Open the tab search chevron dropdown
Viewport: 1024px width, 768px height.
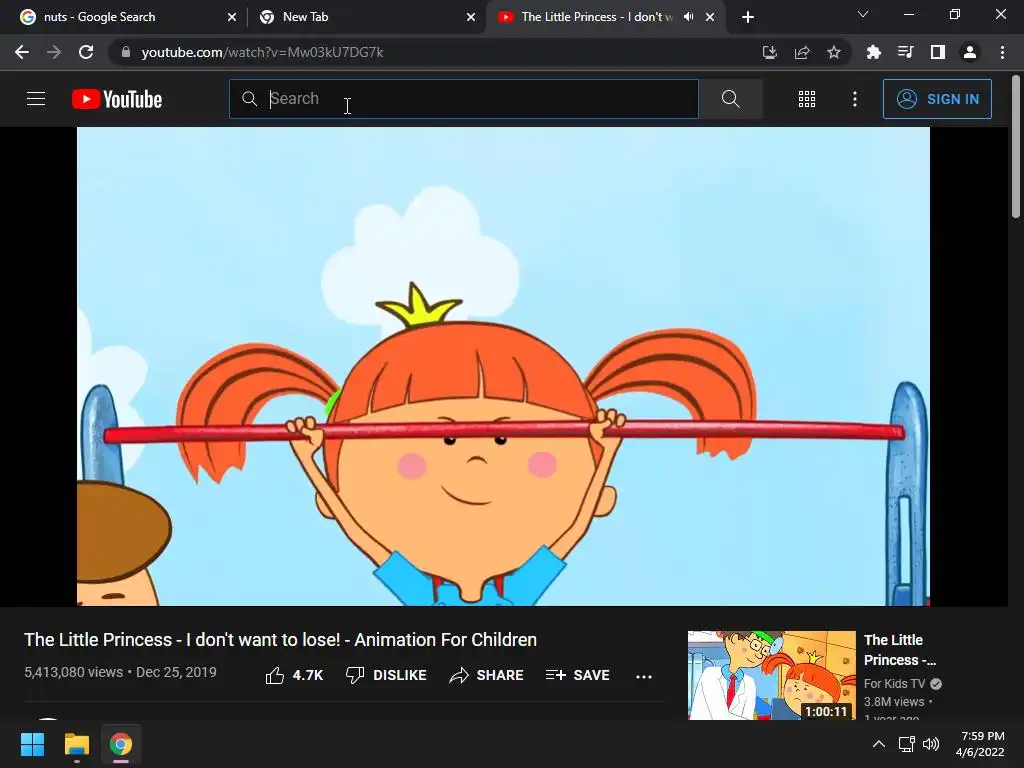(863, 14)
